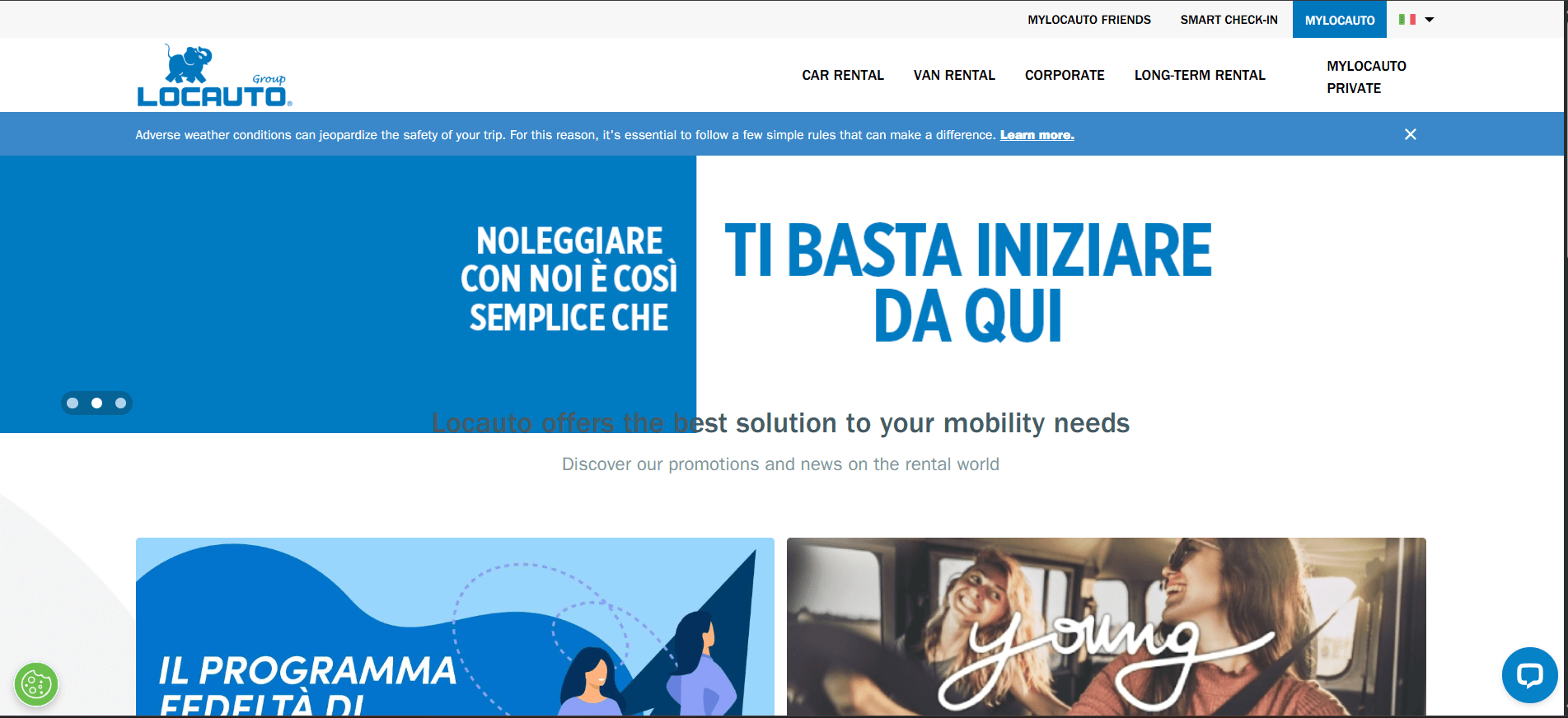Click the MyLocauto Friends link
Screen dimensions: 1568x718
(x=1089, y=20)
